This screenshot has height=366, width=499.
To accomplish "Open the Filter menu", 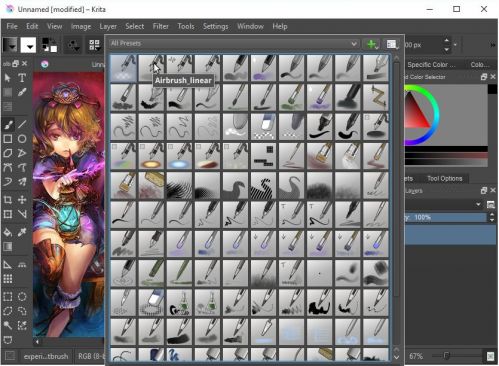I will pyautogui.click(x=161, y=26).
